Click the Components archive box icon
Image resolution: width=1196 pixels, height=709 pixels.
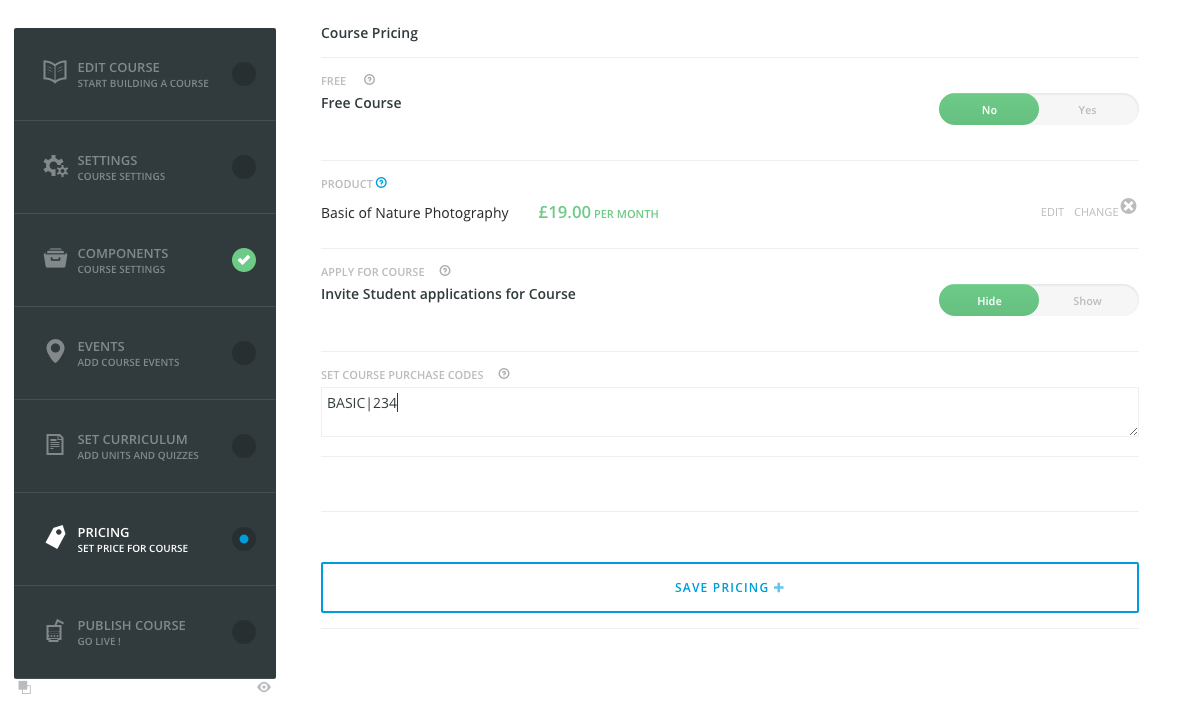click(55, 259)
